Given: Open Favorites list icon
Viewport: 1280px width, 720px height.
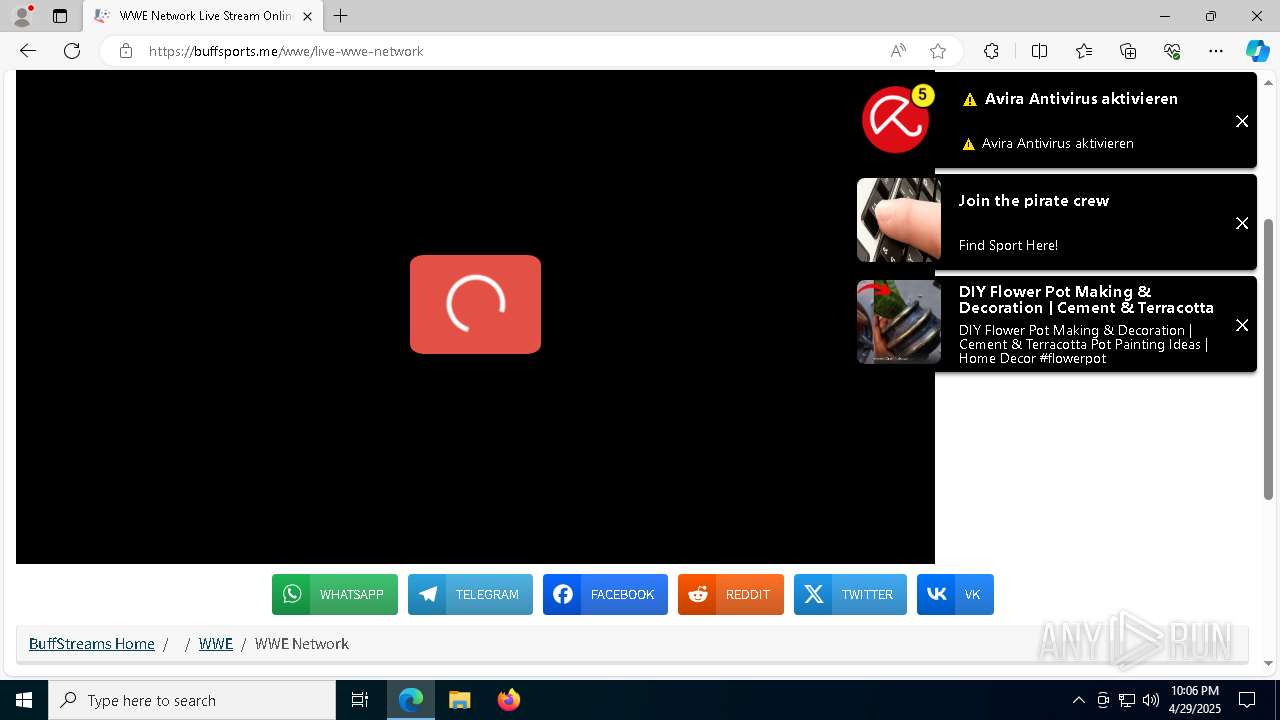Looking at the screenshot, I should pyautogui.click(x=1084, y=51).
